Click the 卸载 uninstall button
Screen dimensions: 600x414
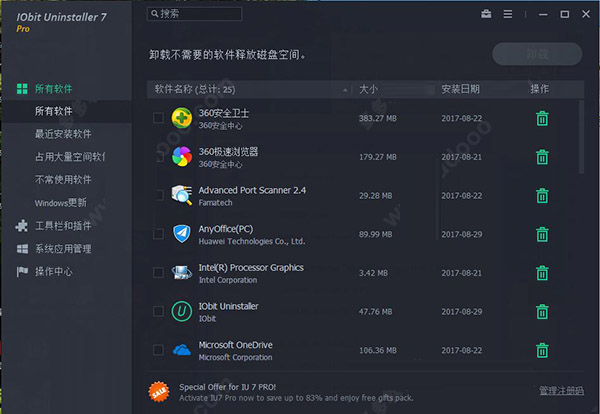point(537,54)
